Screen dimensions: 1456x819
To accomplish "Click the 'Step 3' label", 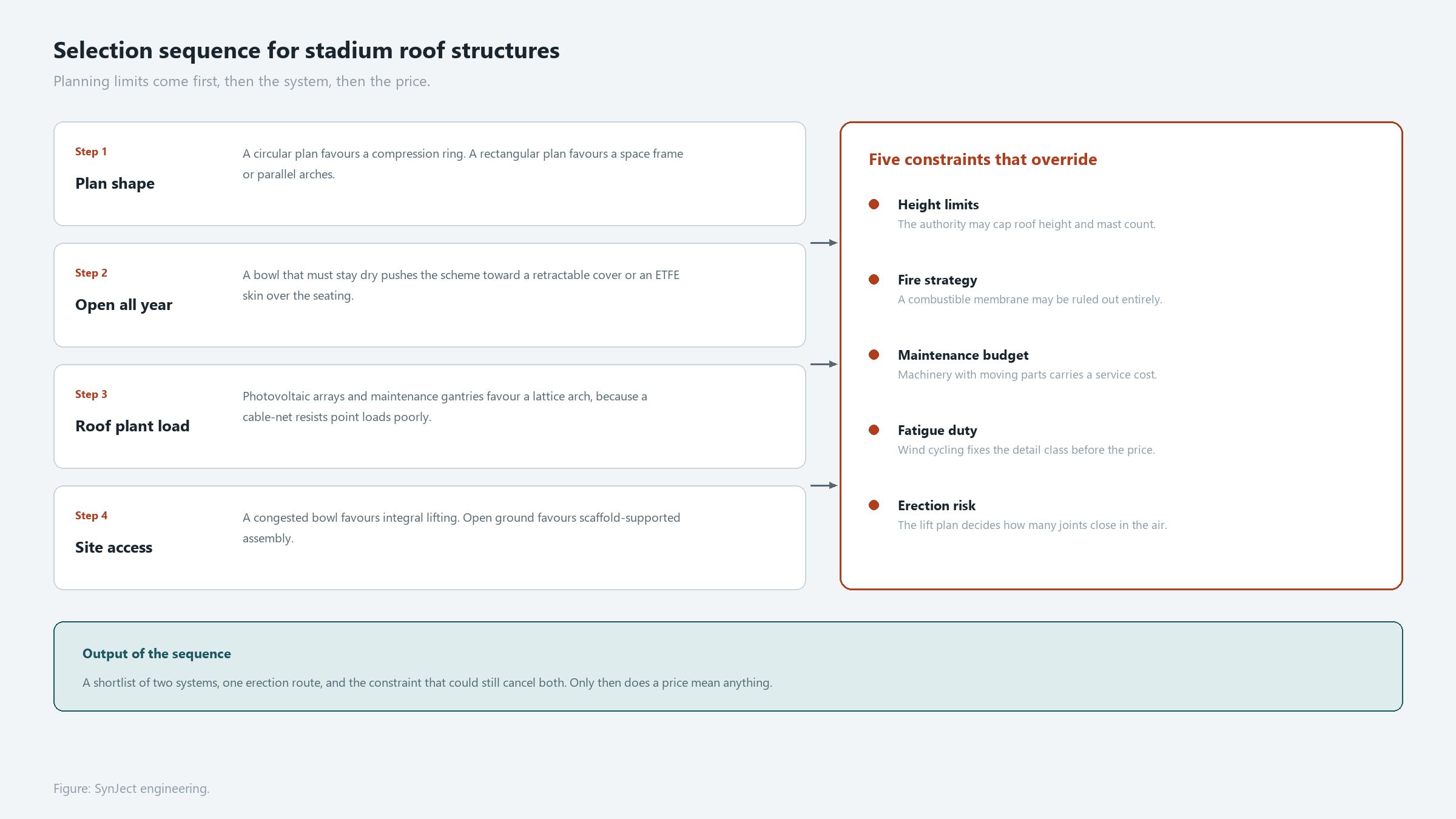I will pos(91,394).
